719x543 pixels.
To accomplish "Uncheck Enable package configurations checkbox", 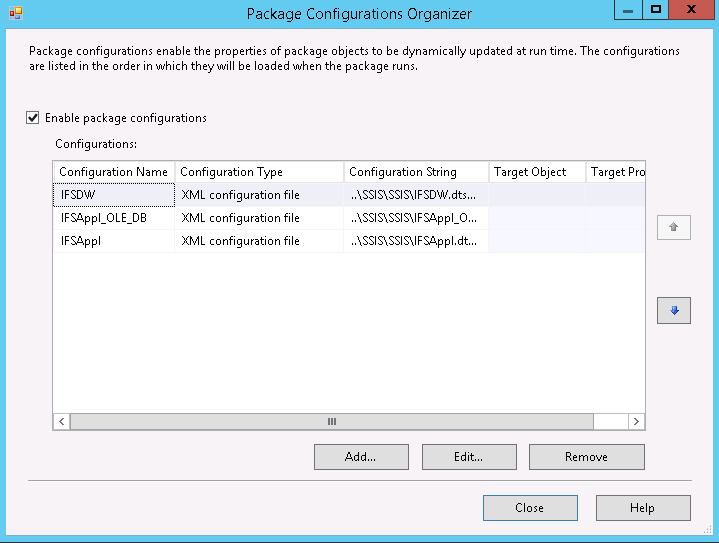I will tap(33, 118).
